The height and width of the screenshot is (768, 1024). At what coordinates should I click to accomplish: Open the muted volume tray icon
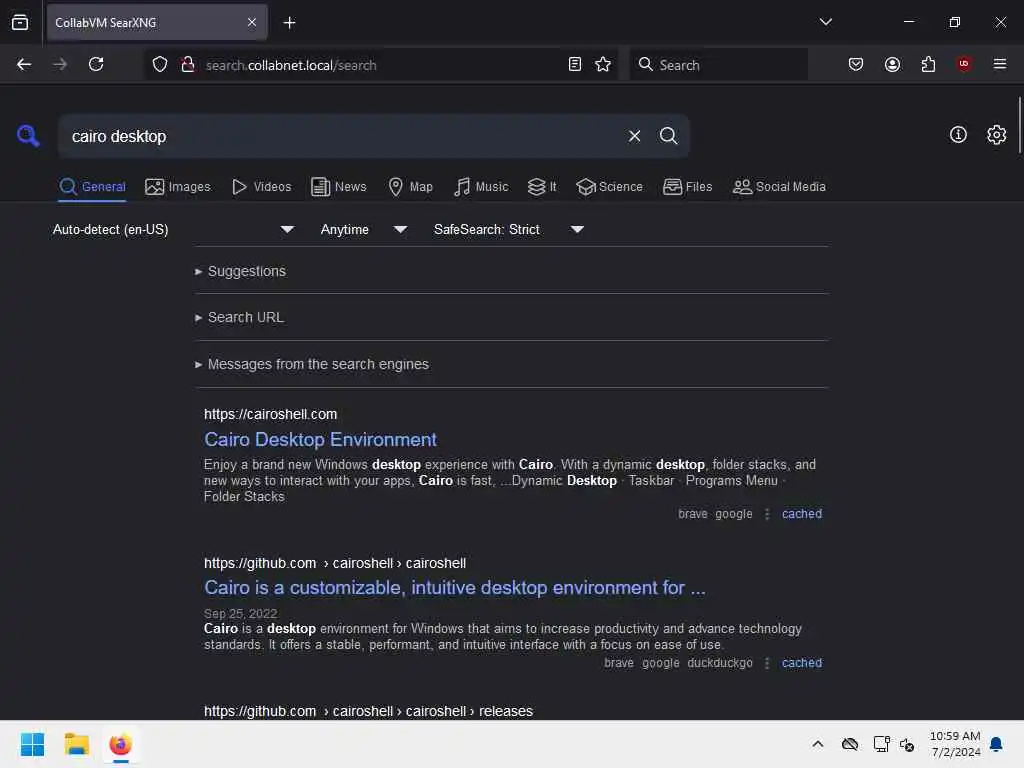point(907,744)
